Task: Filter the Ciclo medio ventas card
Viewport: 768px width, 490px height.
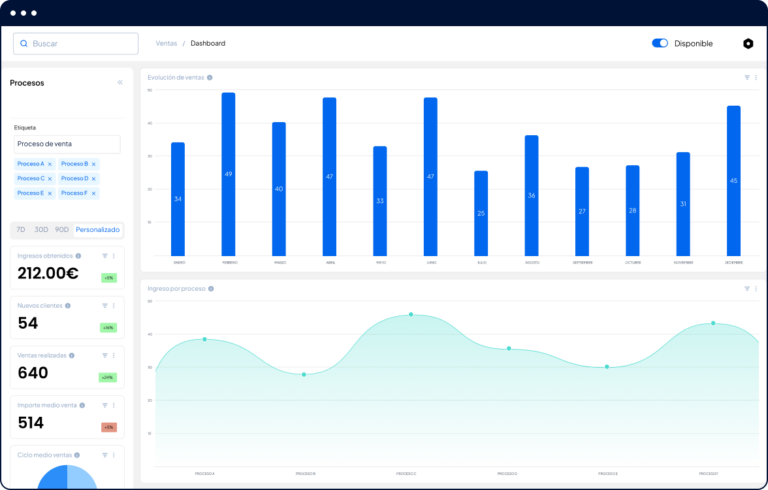Action: (105, 455)
